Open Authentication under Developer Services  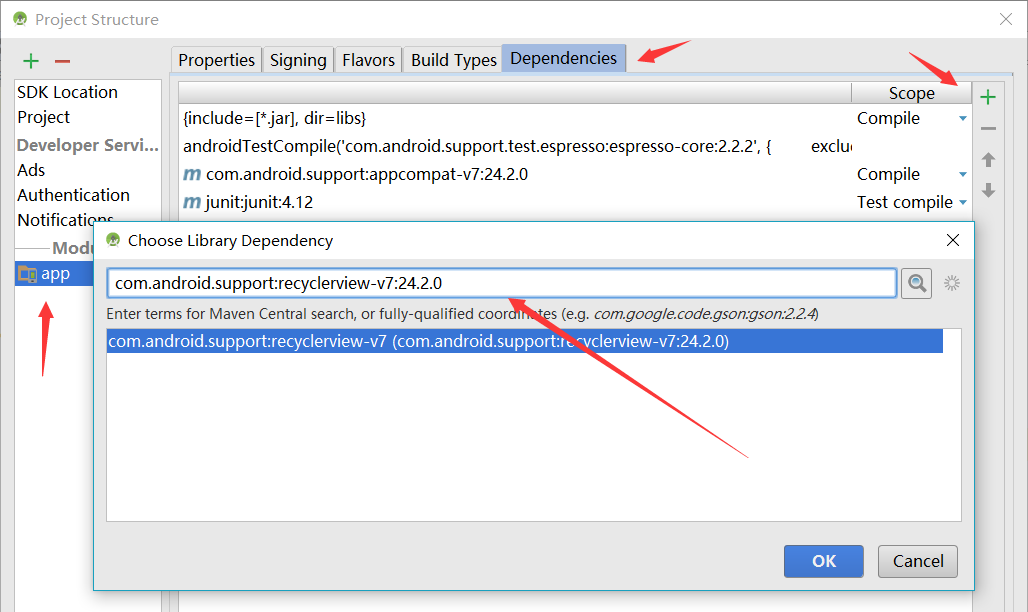[x=73, y=195]
